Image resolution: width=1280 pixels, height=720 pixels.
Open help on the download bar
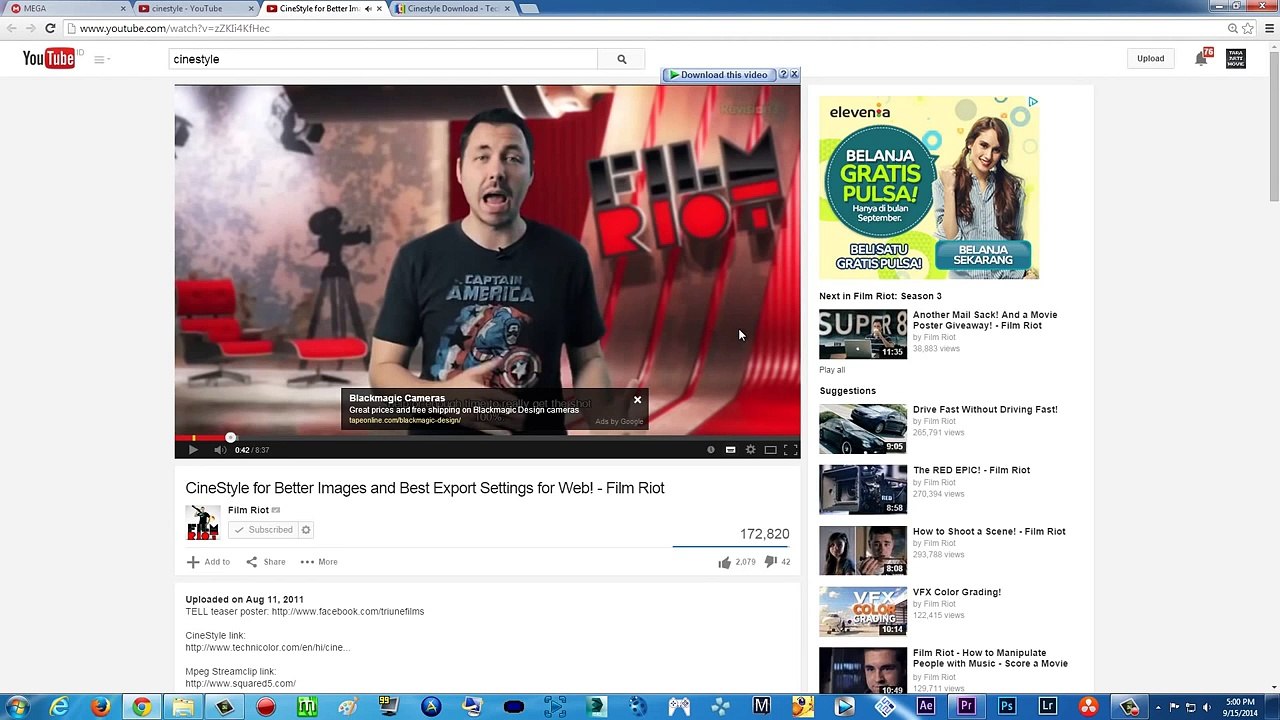783,75
